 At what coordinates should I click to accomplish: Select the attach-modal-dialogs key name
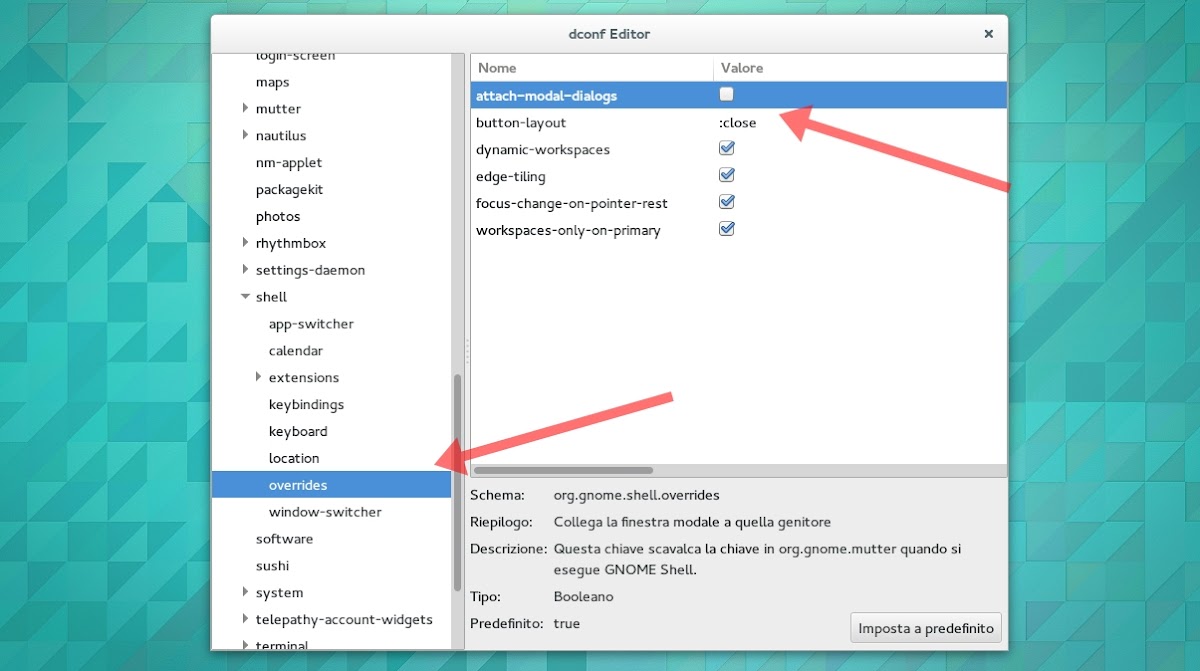(546, 95)
